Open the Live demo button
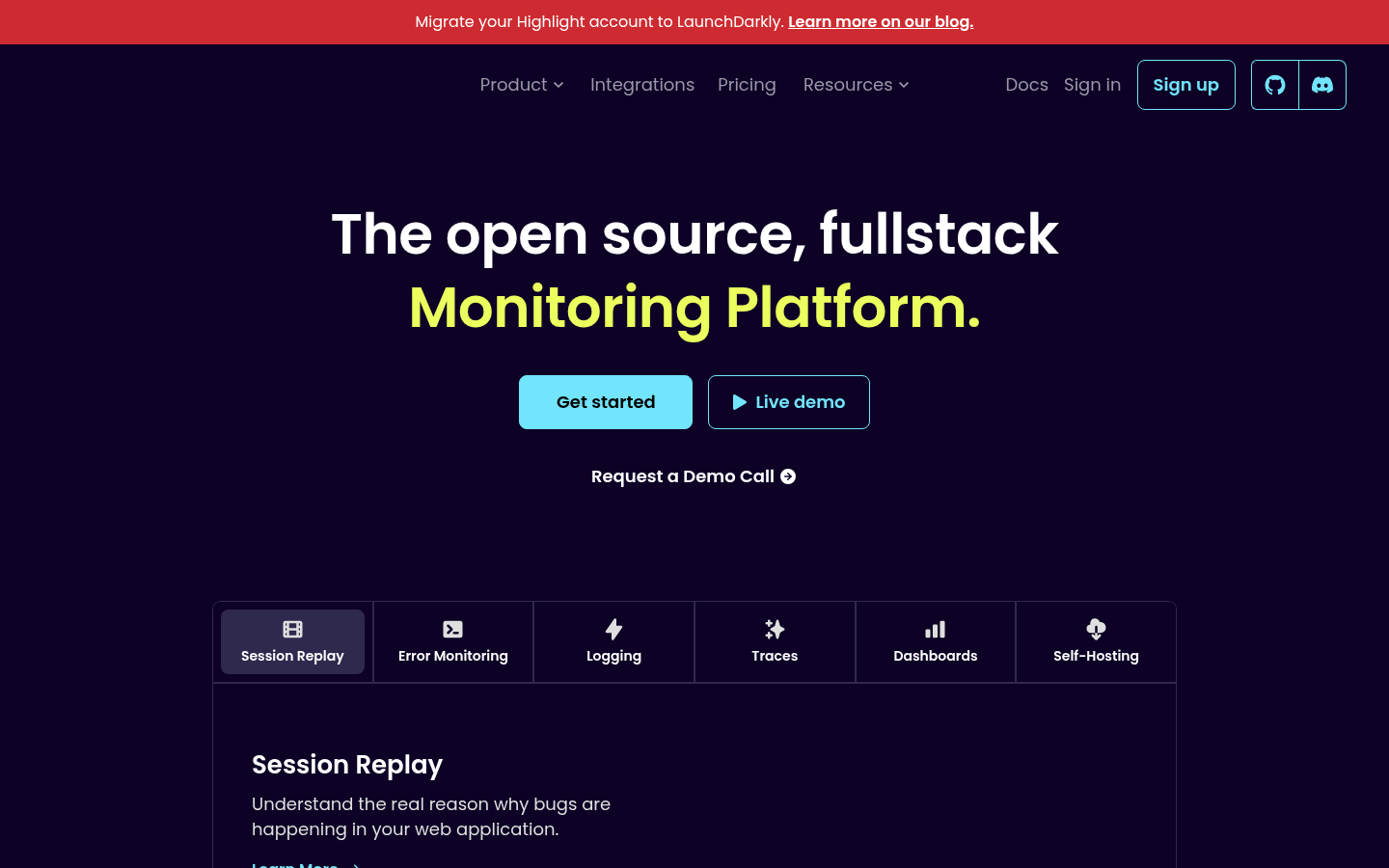This screenshot has height=868, width=1389. click(789, 402)
